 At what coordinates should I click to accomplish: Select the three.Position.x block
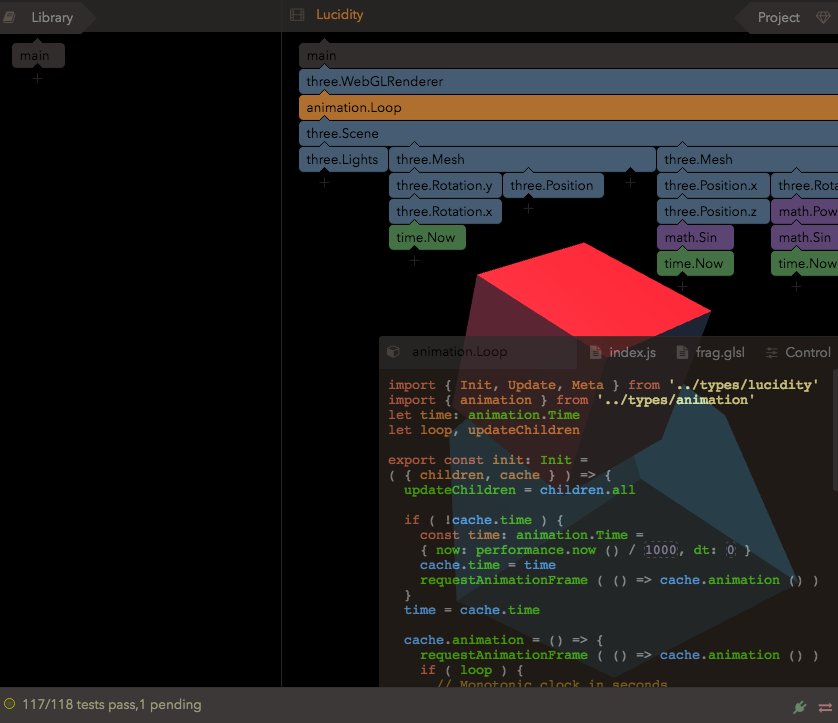pos(713,185)
